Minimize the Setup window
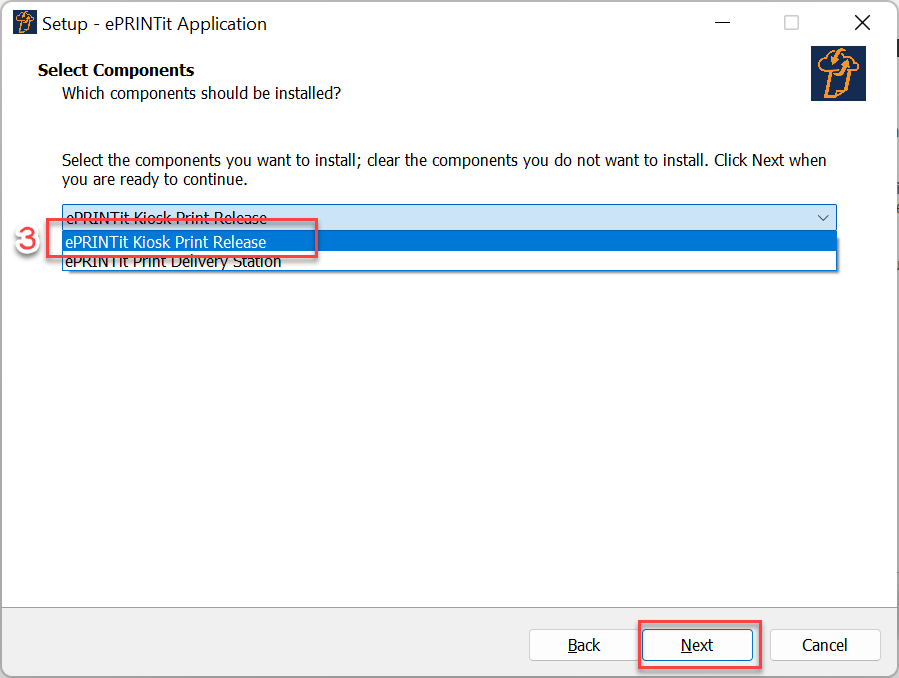This screenshot has height=678, width=899. [722, 23]
